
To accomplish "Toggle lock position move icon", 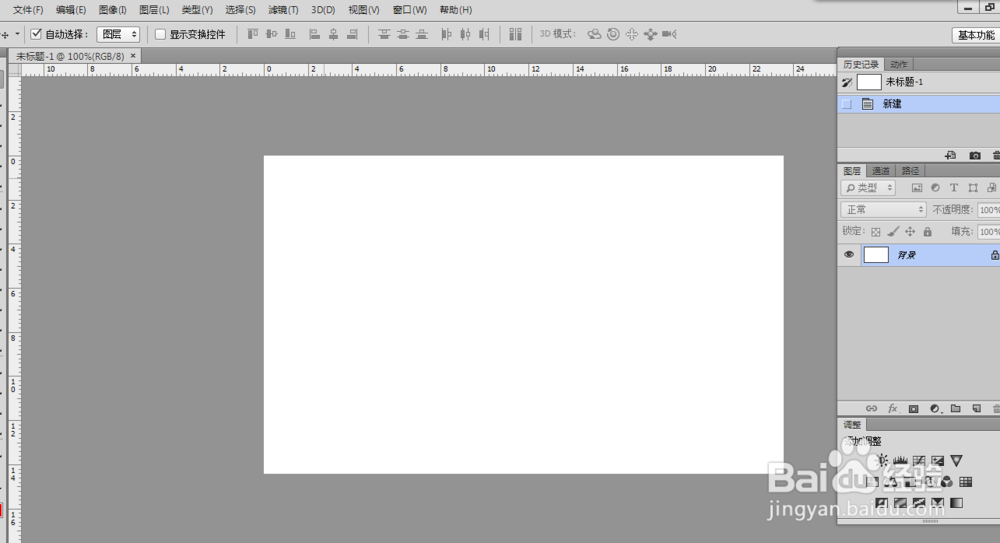I will point(910,232).
